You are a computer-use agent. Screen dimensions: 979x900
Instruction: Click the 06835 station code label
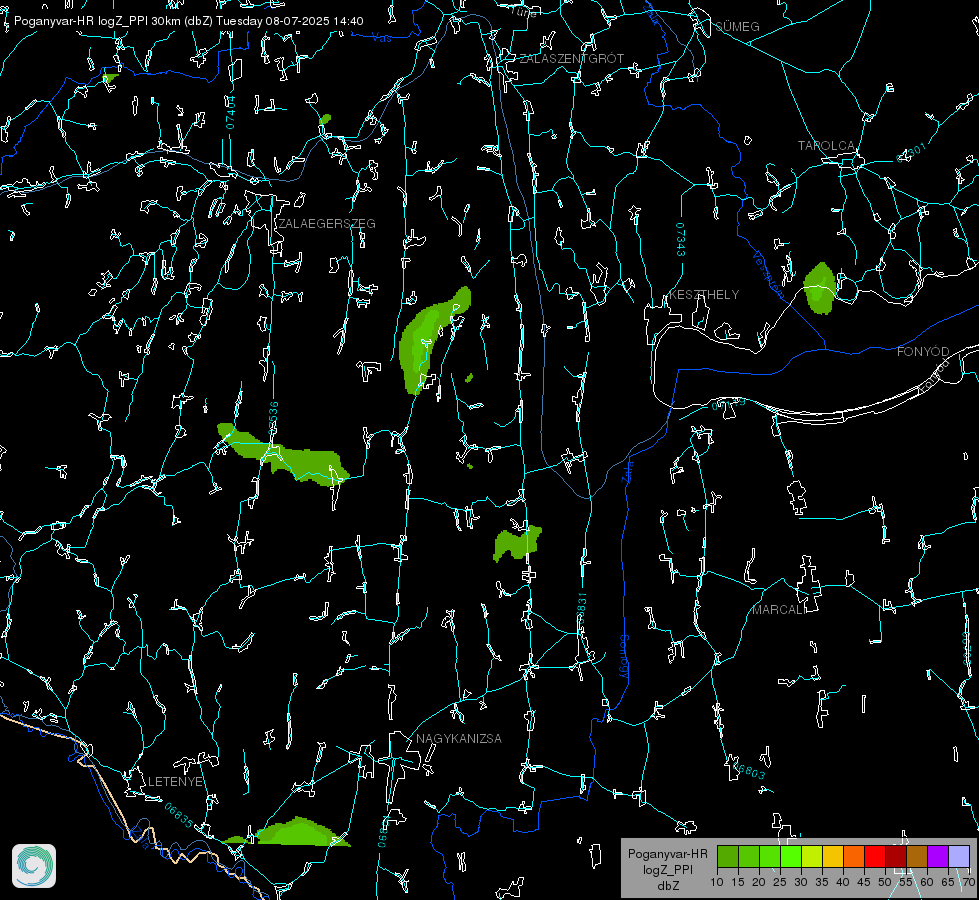point(179,816)
